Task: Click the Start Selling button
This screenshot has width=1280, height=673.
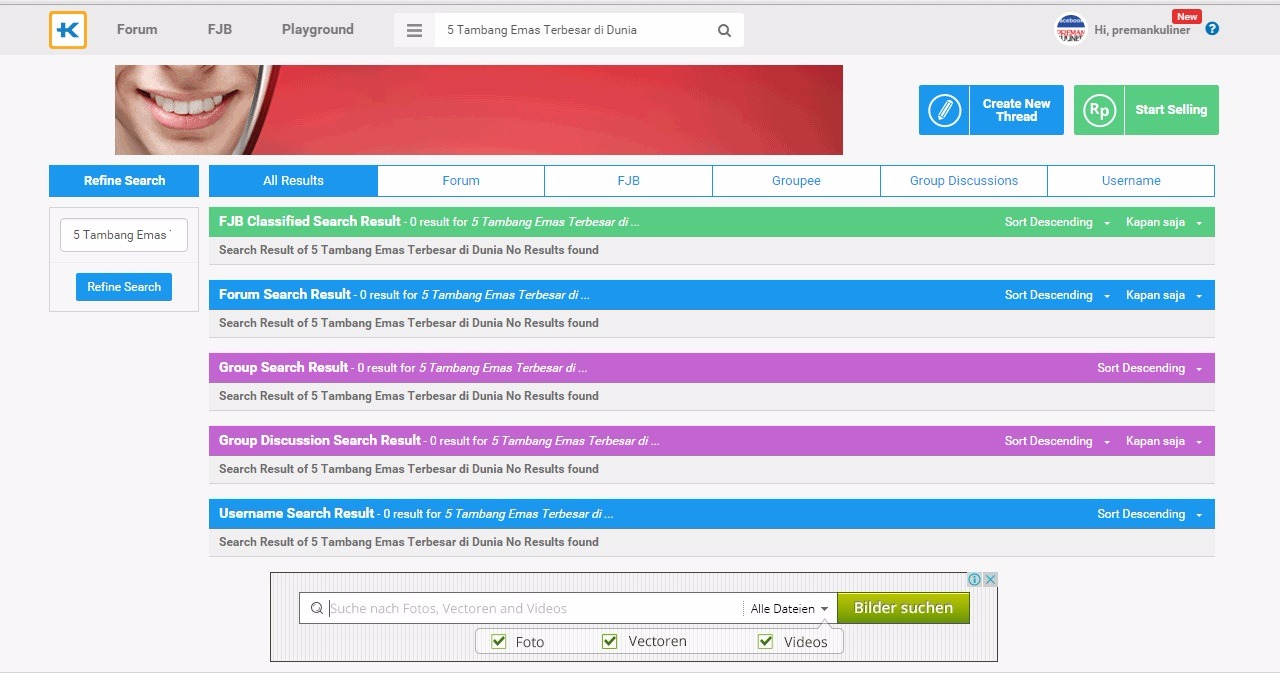Action: tap(1146, 110)
